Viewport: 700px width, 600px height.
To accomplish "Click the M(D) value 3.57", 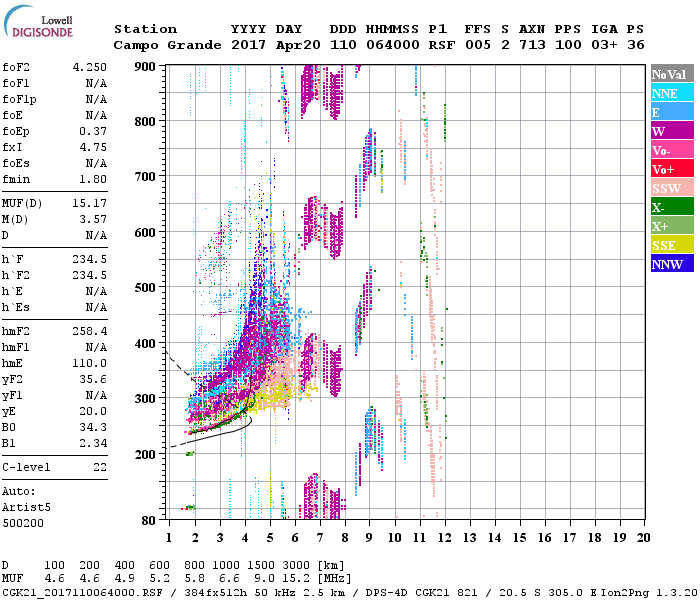I will pos(93,220).
